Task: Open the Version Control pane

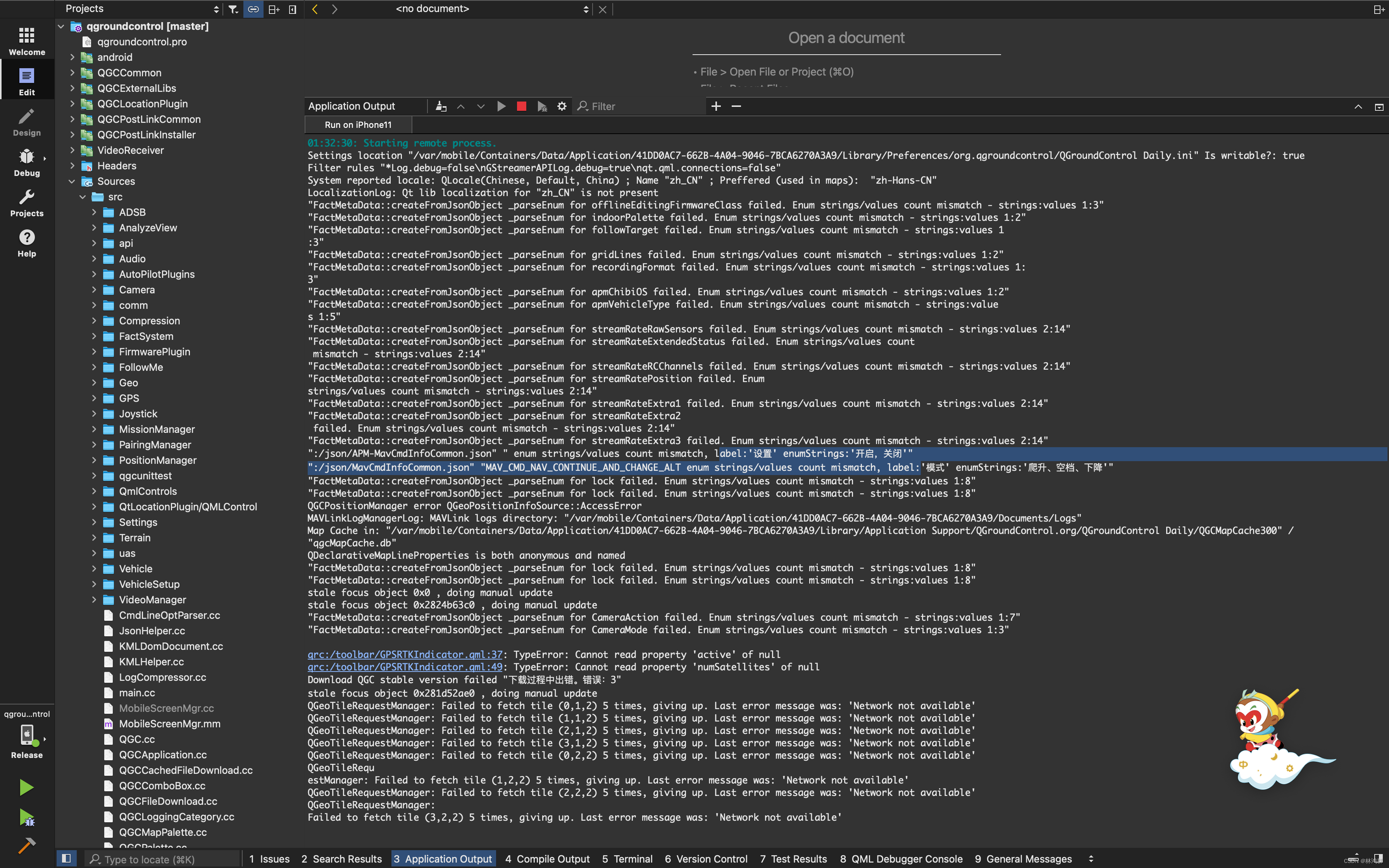Action: pyautogui.click(x=706, y=859)
